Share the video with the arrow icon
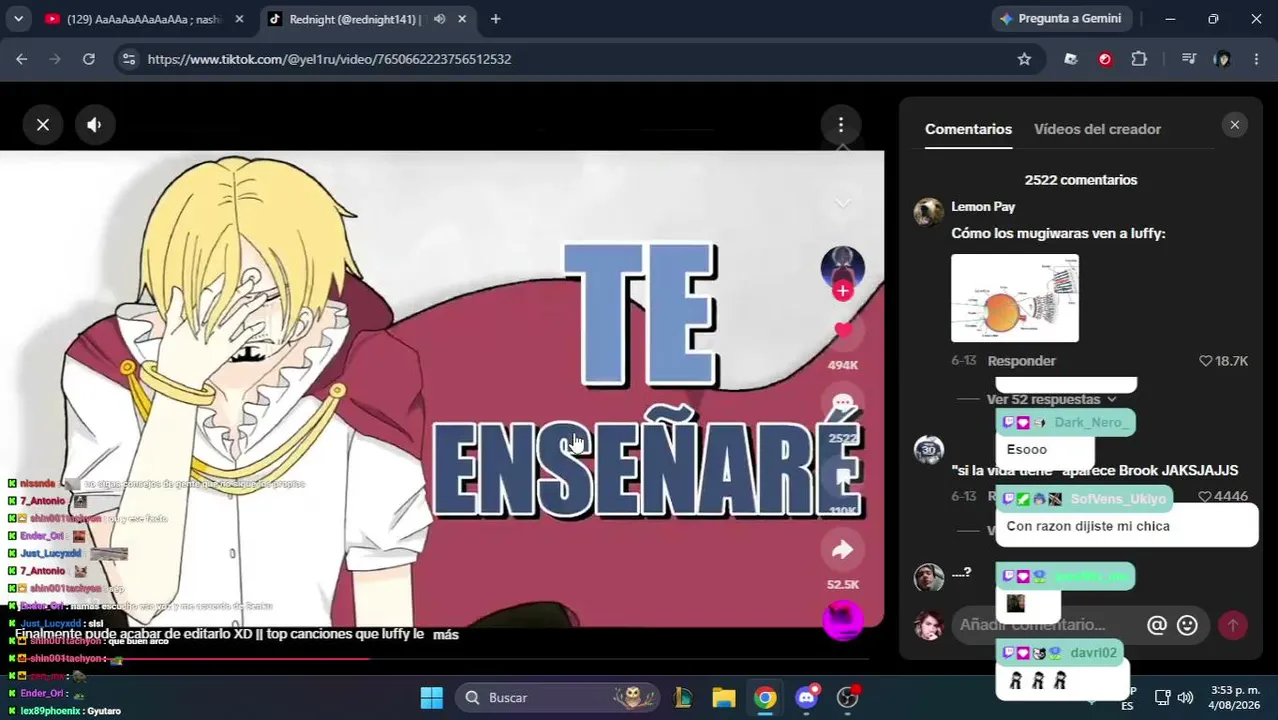The width and height of the screenshot is (1278, 720). click(843, 550)
